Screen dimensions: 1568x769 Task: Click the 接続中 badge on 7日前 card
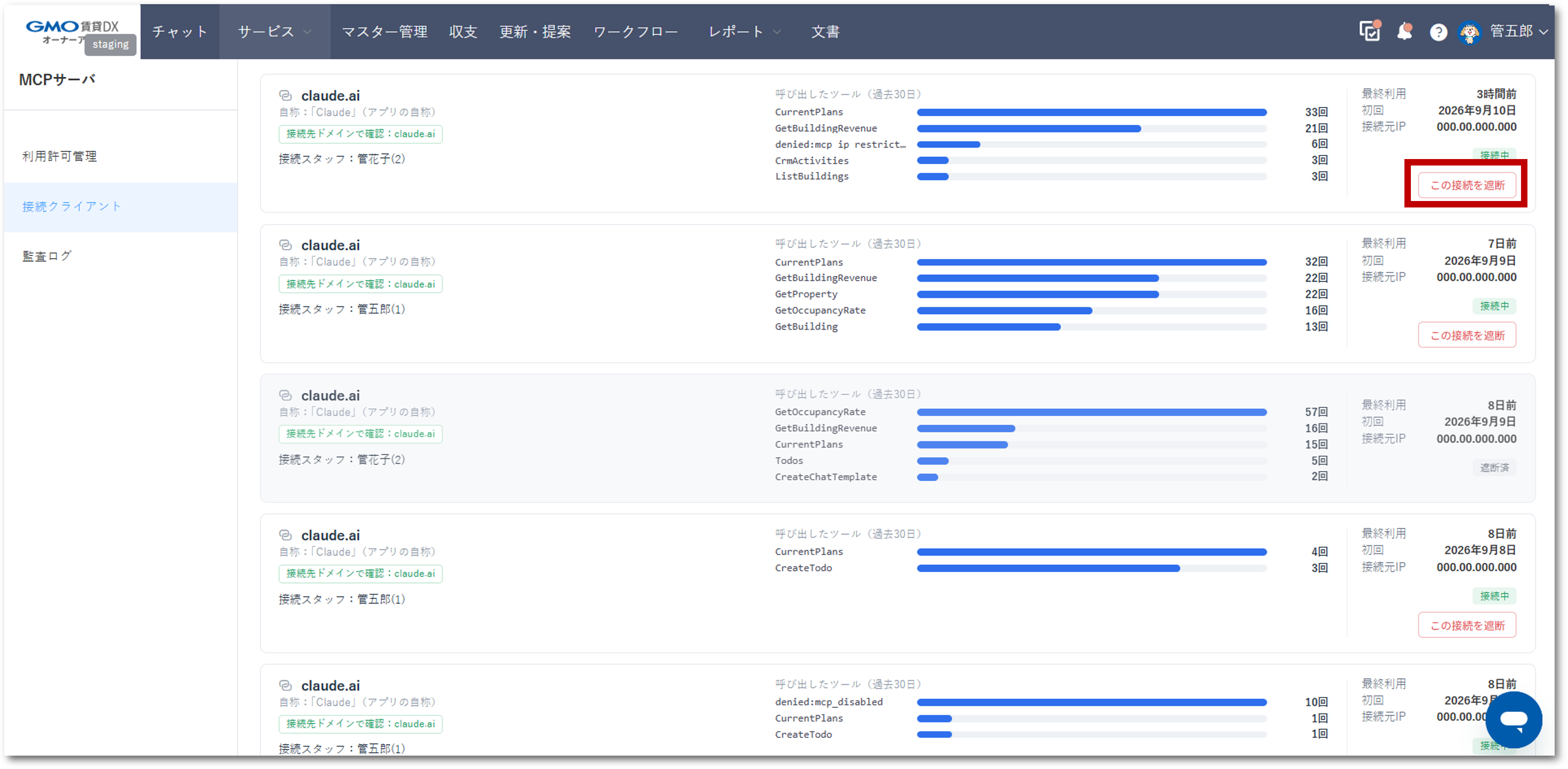pos(1494,306)
